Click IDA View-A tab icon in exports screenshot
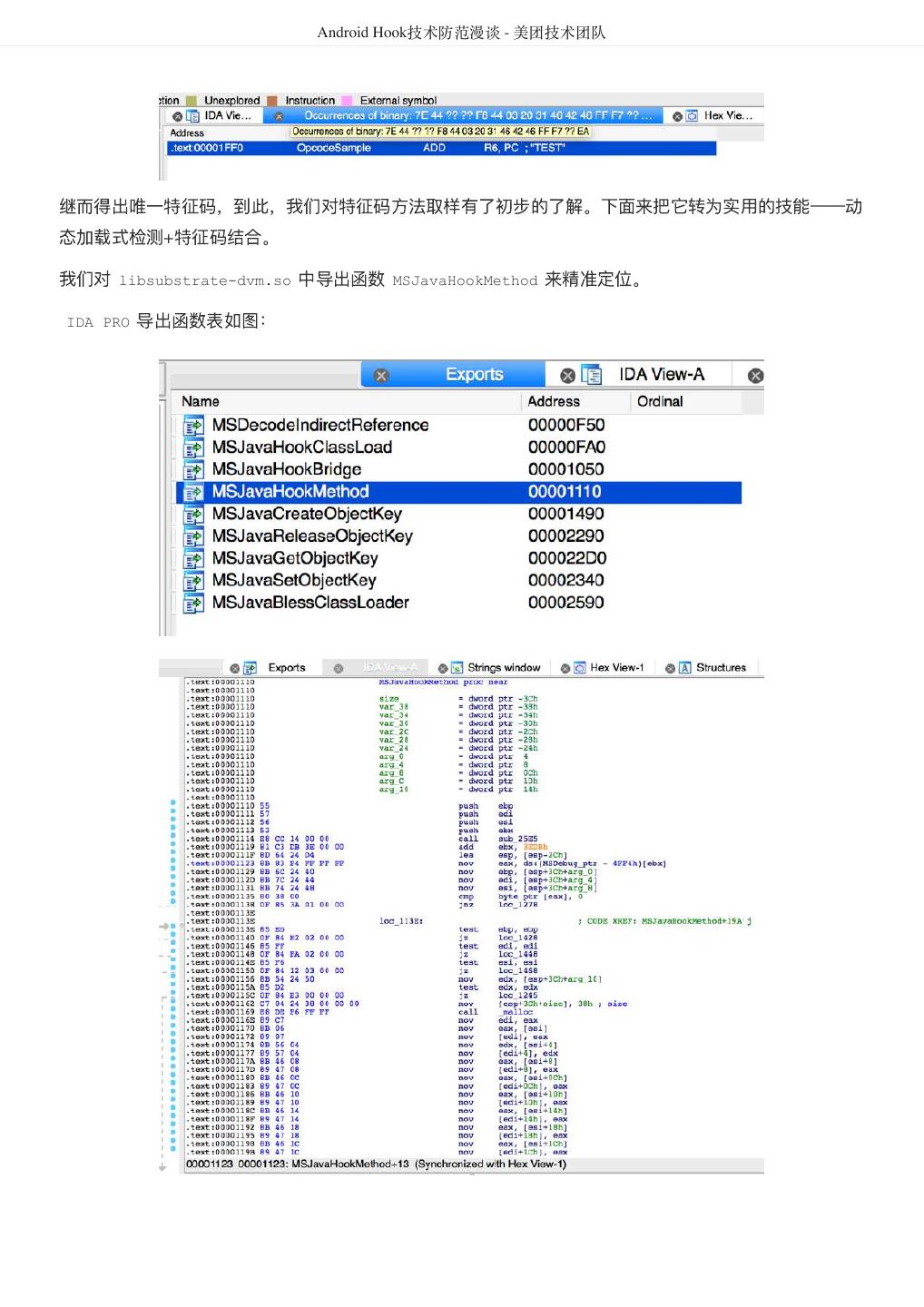The height and width of the screenshot is (1307, 924). pyautogui.click(x=592, y=375)
